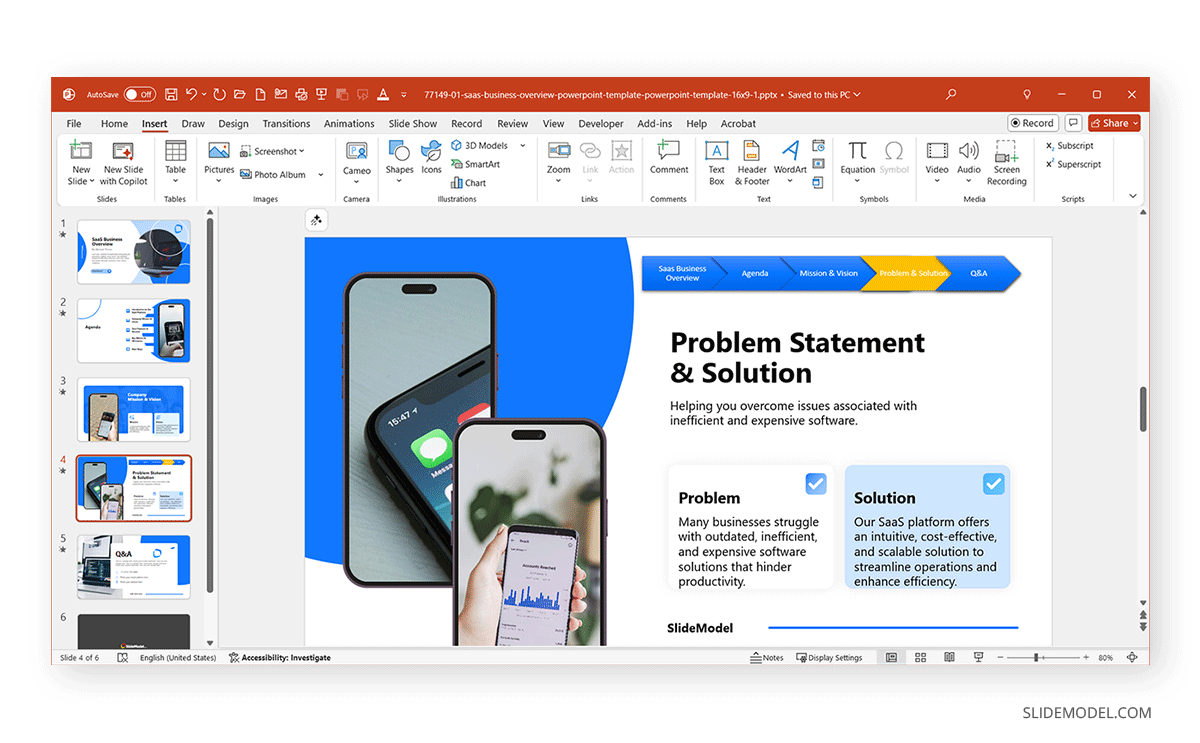Open the Share options
1200x743 pixels.
[1113, 122]
